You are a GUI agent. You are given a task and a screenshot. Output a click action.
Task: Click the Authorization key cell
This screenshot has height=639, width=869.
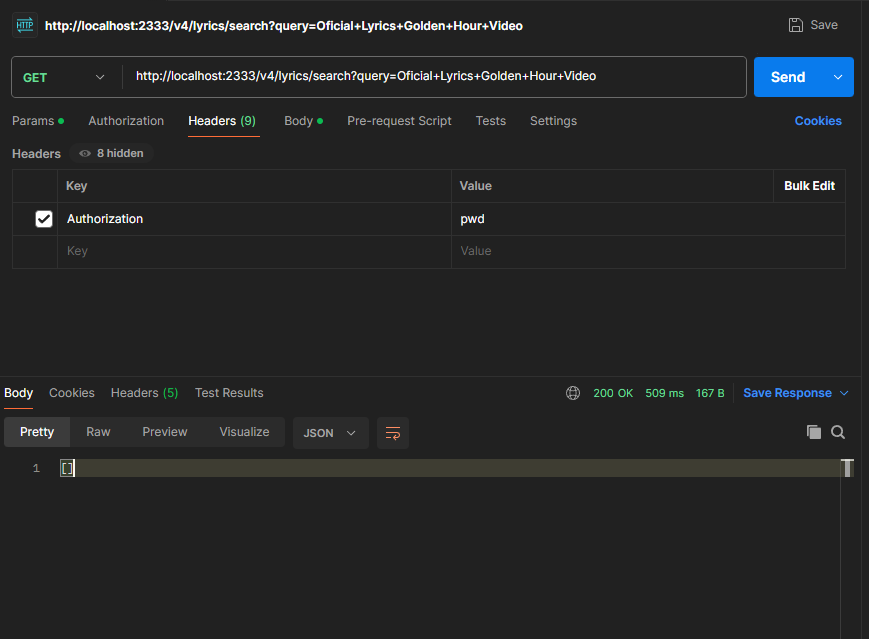pyautogui.click(x=254, y=219)
